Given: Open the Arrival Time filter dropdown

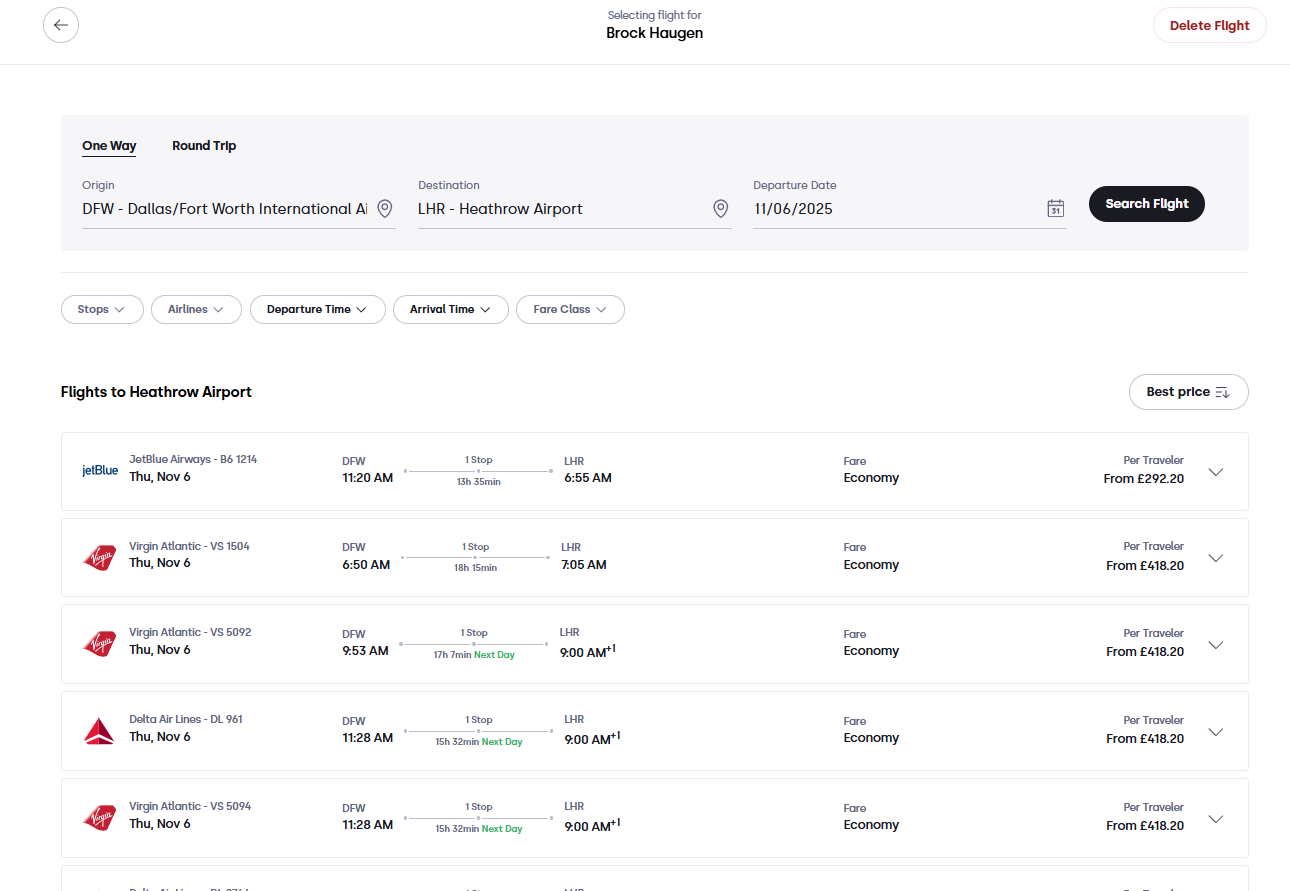Looking at the screenshot, I should [x=451, y=310].
